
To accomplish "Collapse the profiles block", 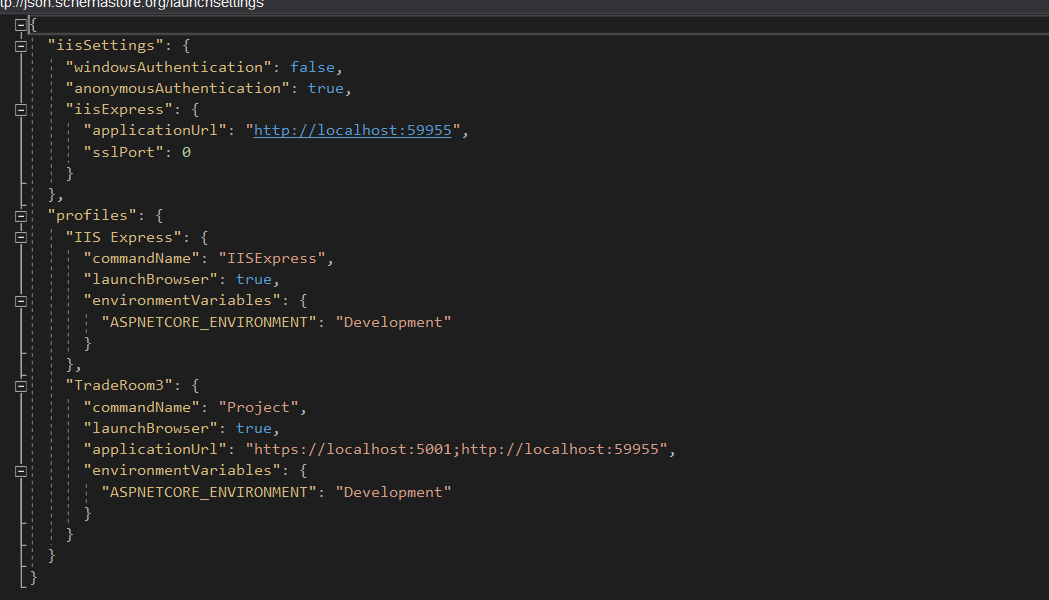I will coord(21,216).
